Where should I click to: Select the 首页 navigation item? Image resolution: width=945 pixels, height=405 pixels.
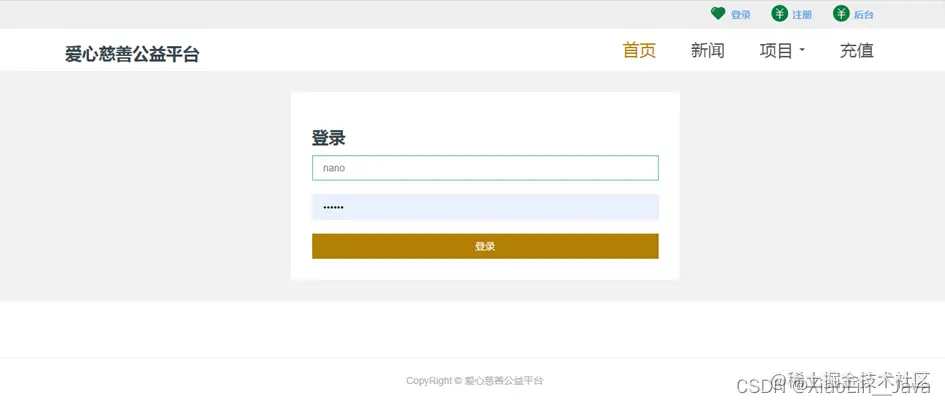point(639,51)
